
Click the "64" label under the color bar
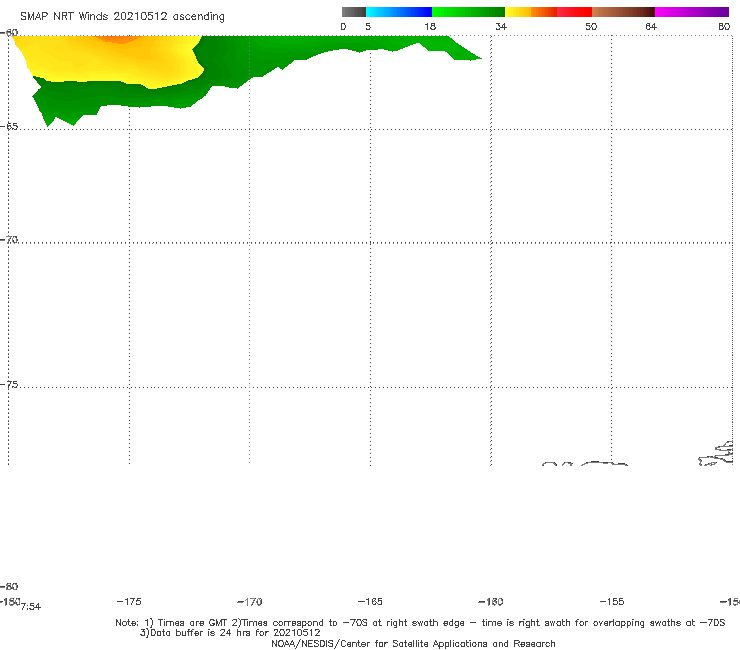pyautogui.click(x=651, y=26)
